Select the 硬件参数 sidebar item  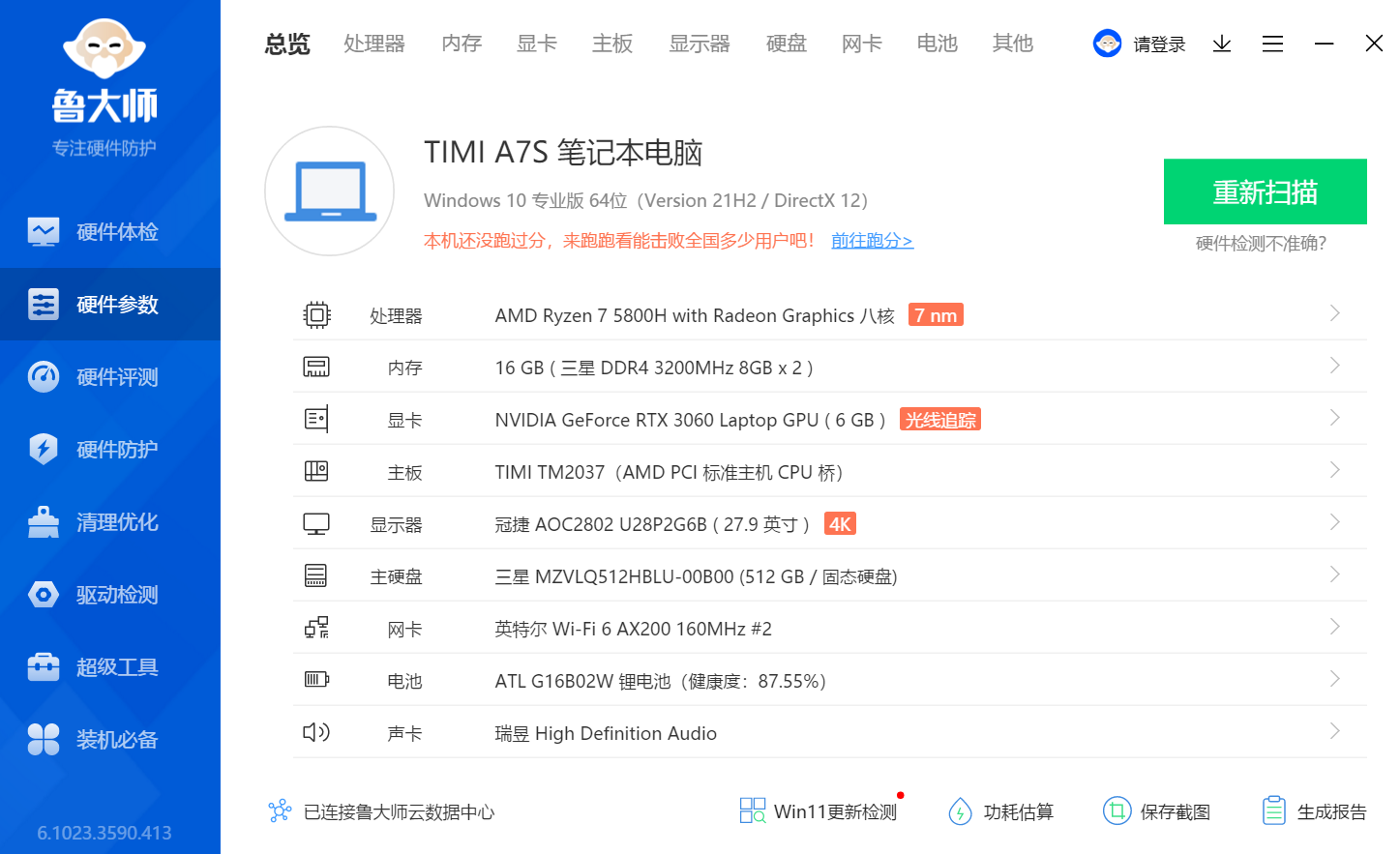[110, 305]
